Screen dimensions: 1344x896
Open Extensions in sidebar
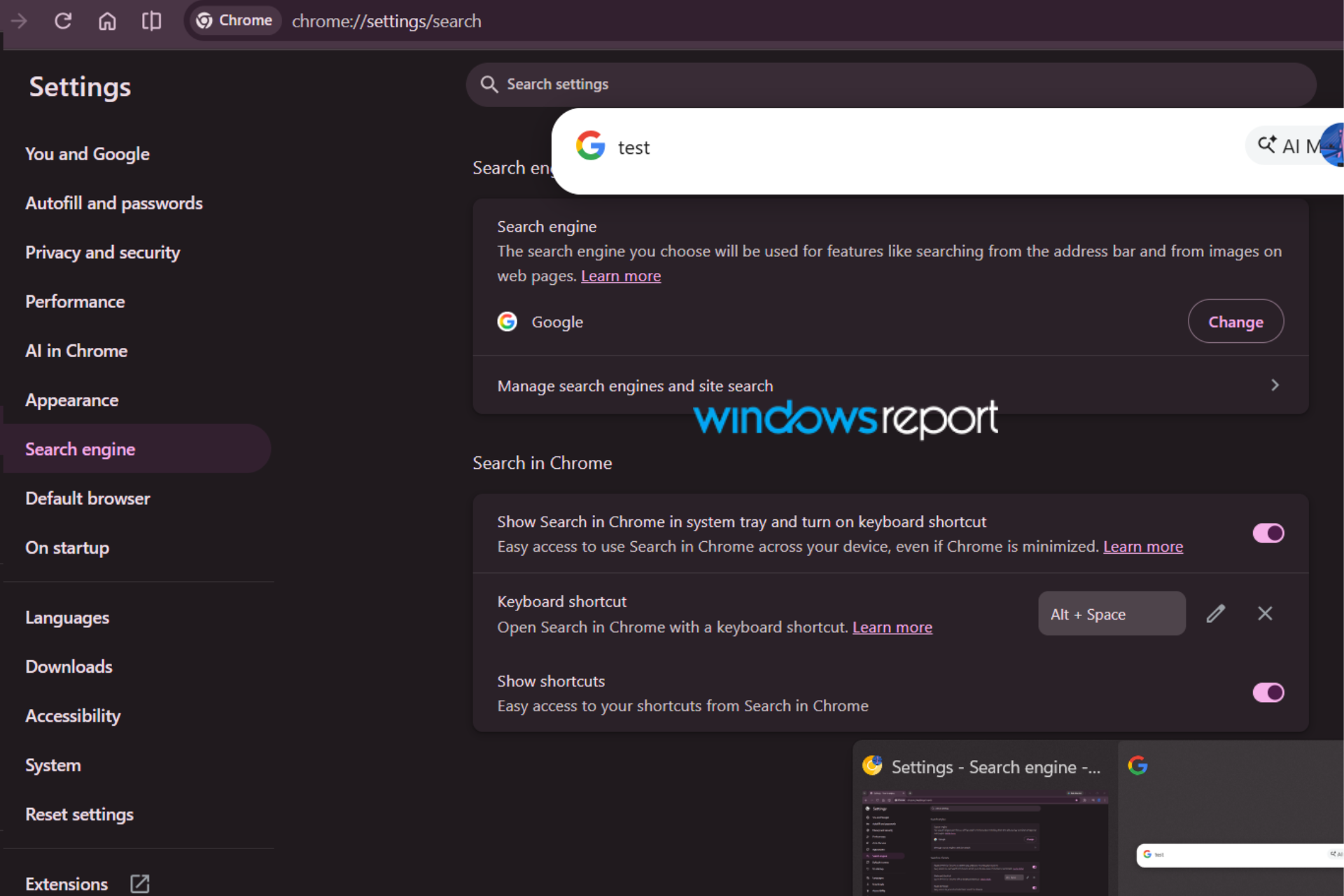66,884
